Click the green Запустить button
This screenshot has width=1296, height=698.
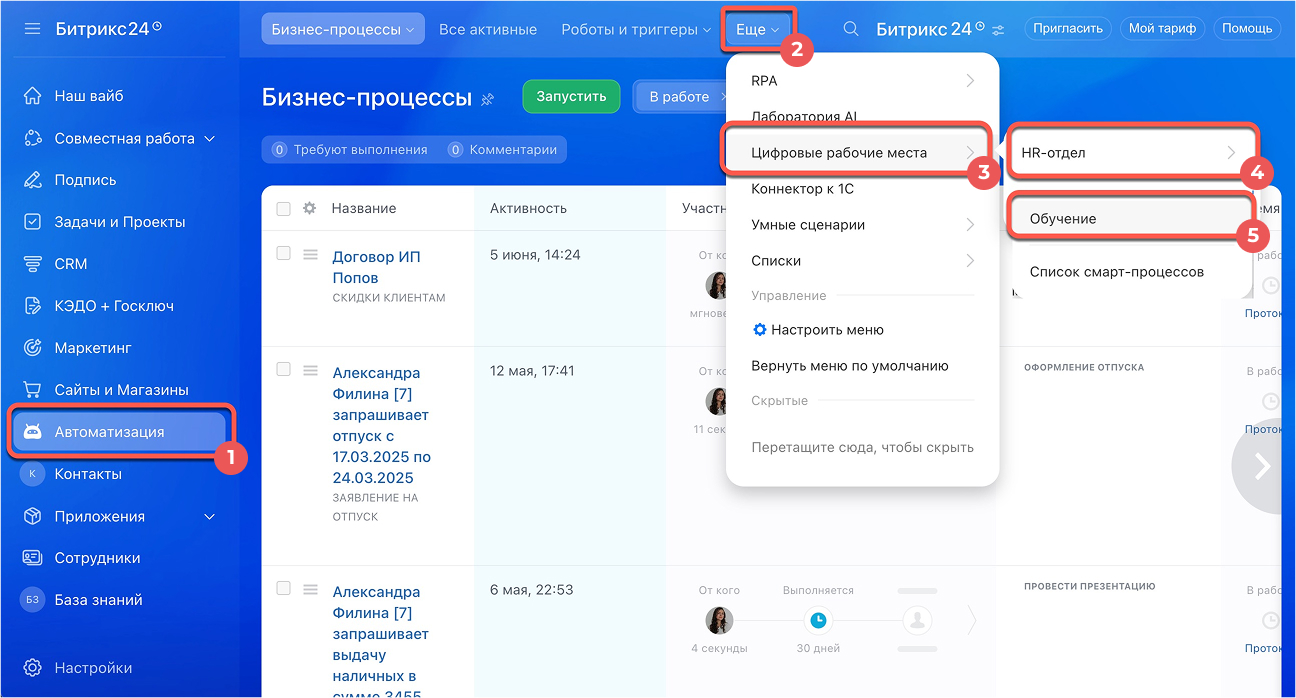[x=571, y=97]
